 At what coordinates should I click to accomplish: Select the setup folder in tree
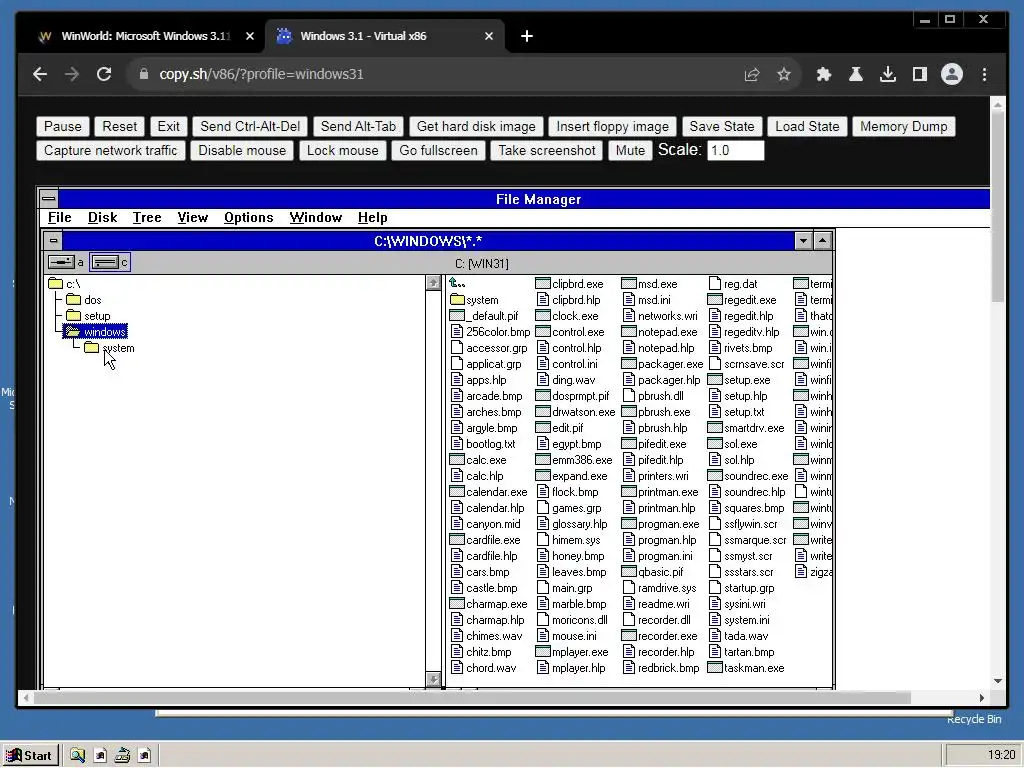coord(89,316)
